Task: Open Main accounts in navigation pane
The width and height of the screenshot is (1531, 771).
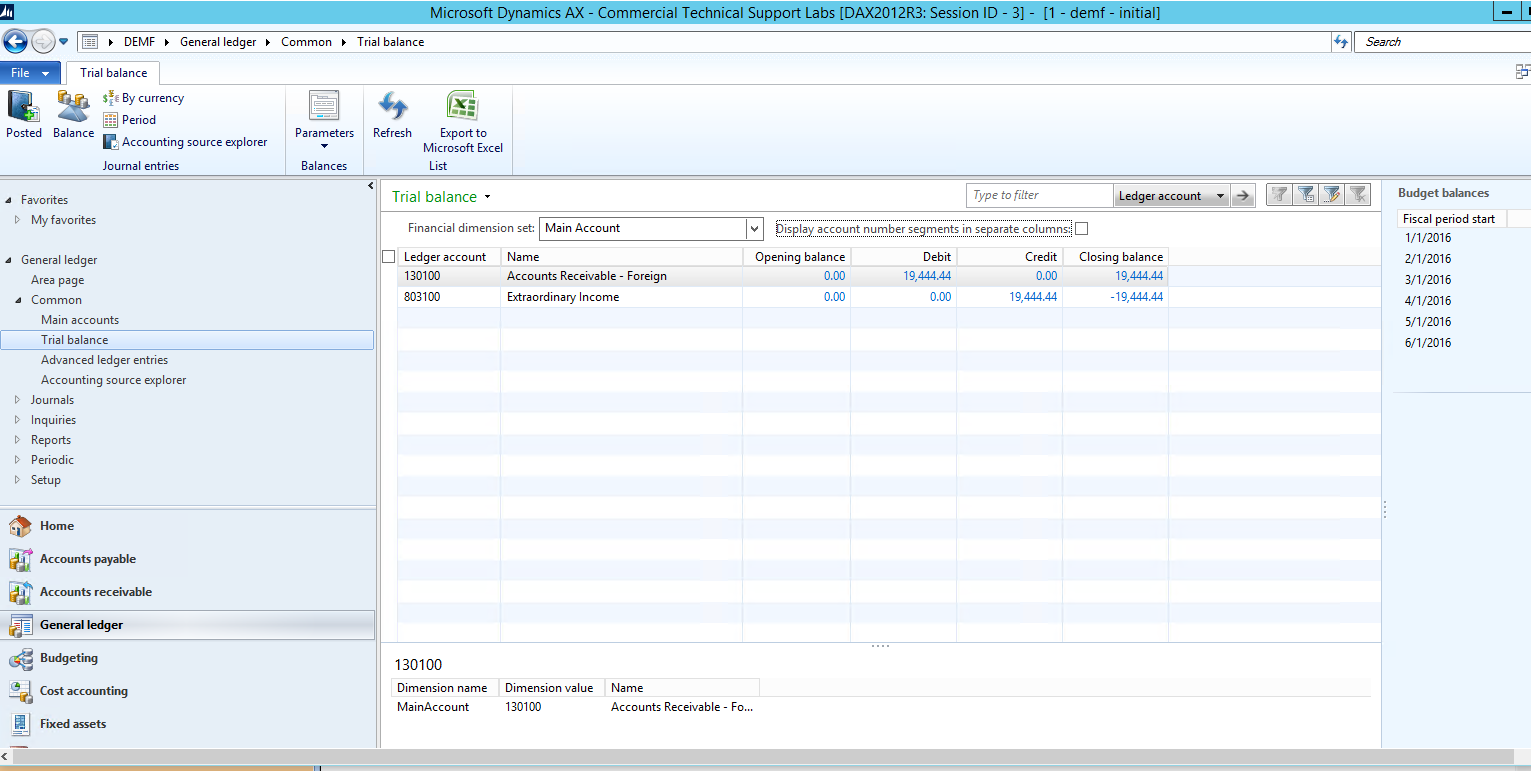Action: point(79,320)
